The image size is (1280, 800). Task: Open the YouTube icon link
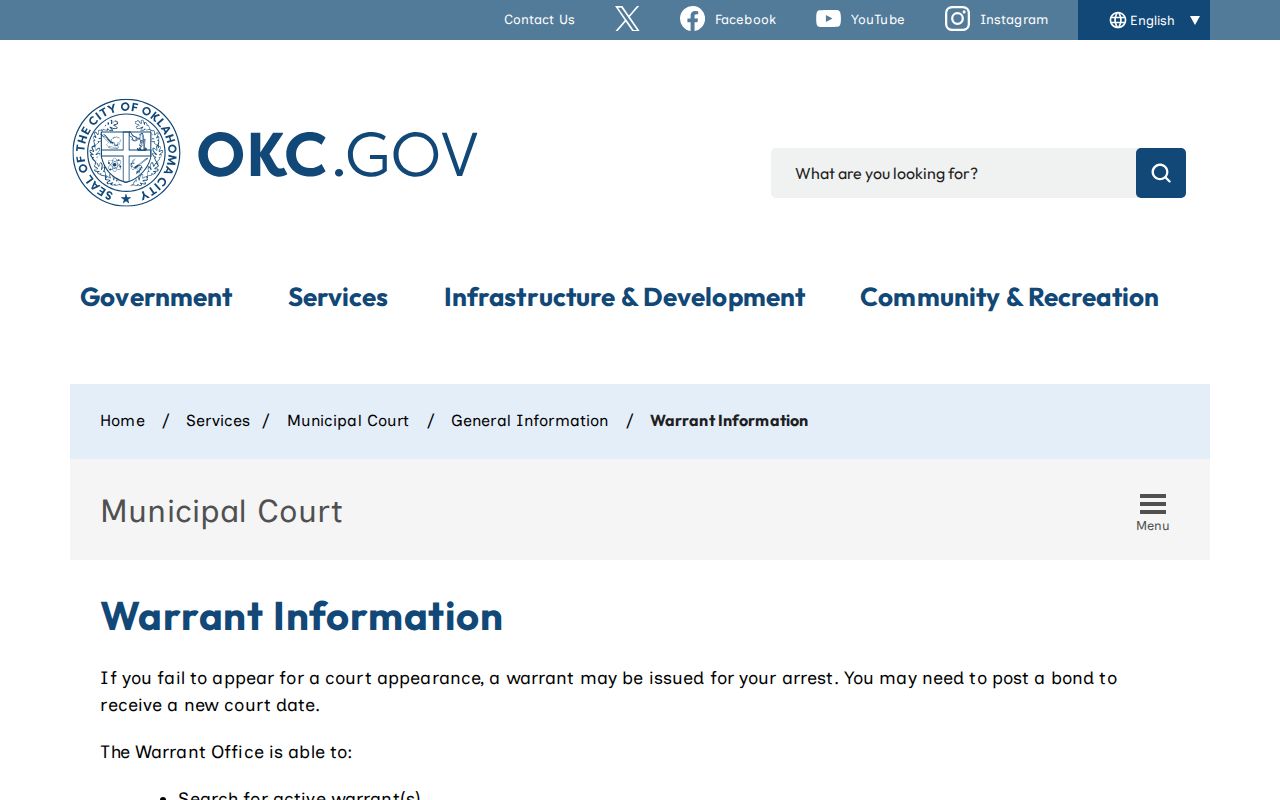[828, 19]
